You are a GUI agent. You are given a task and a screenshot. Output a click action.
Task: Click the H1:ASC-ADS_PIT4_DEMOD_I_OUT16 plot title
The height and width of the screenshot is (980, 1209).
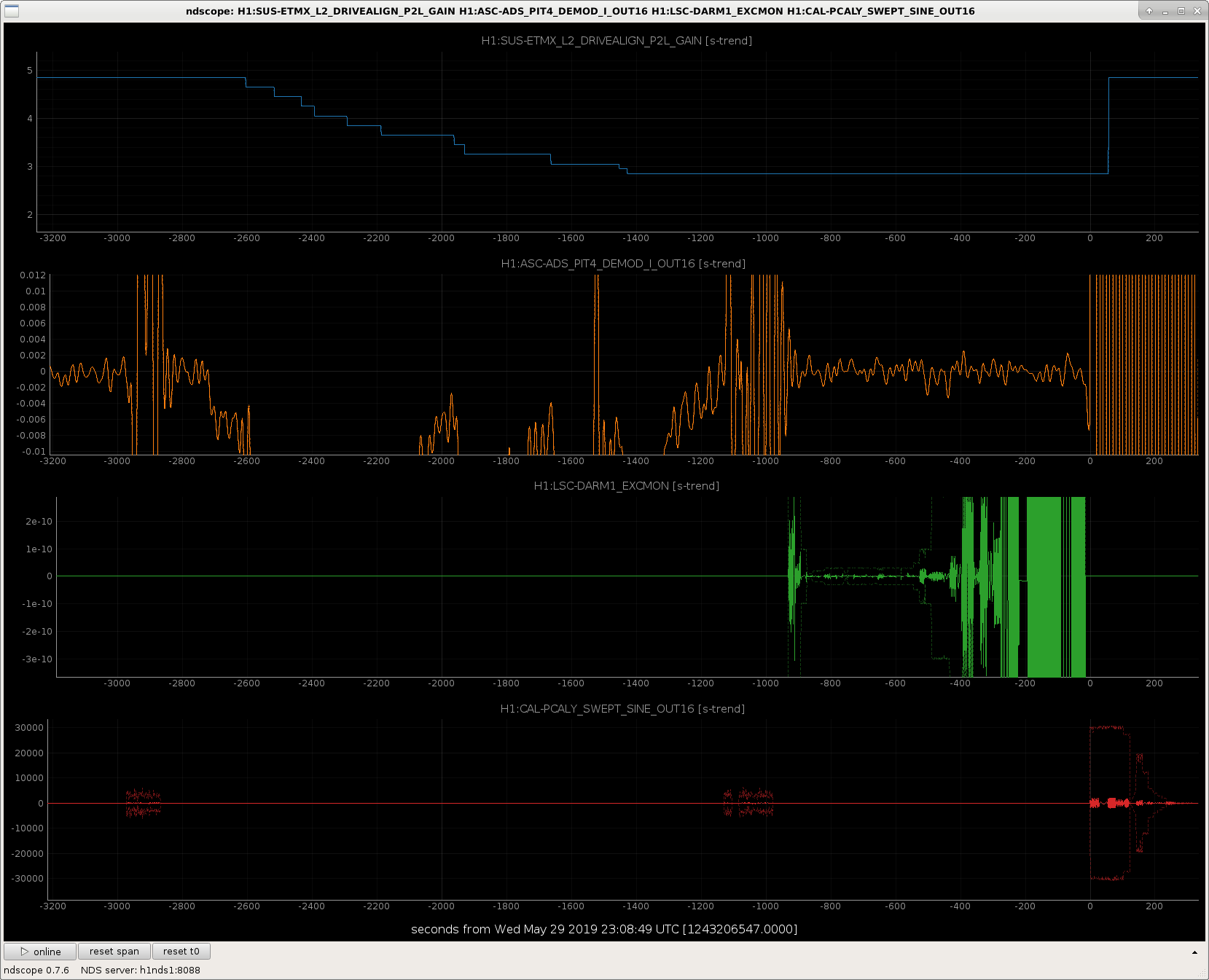point(623,264)
